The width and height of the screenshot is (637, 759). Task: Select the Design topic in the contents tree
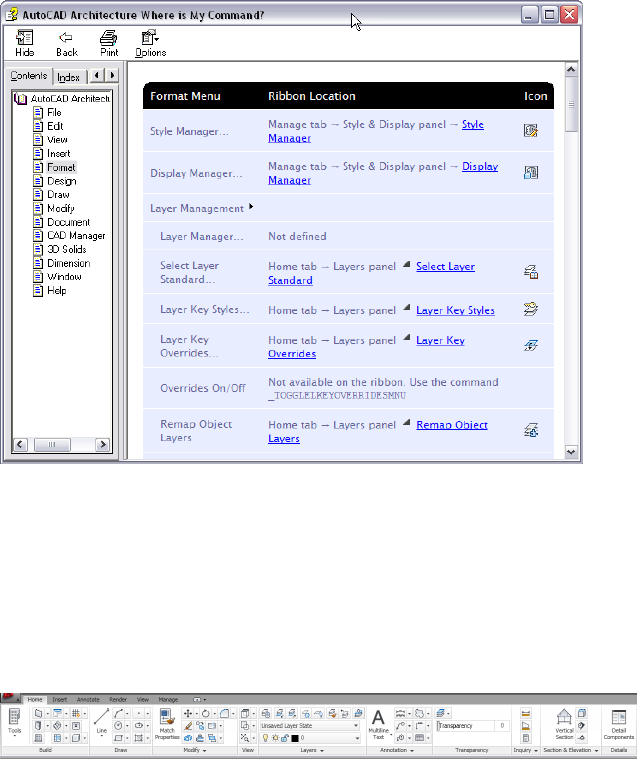pyautogui.click(x=61, y=181)
